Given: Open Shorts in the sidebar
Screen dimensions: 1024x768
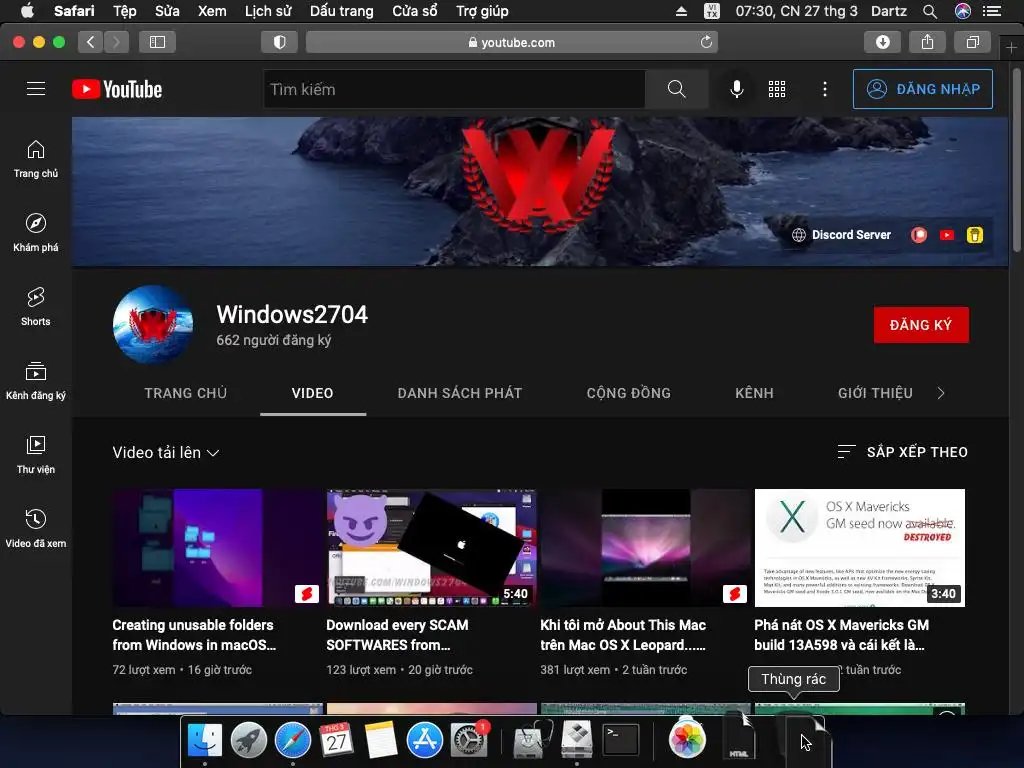Looking at the screenshot, I should click(36, 306).
